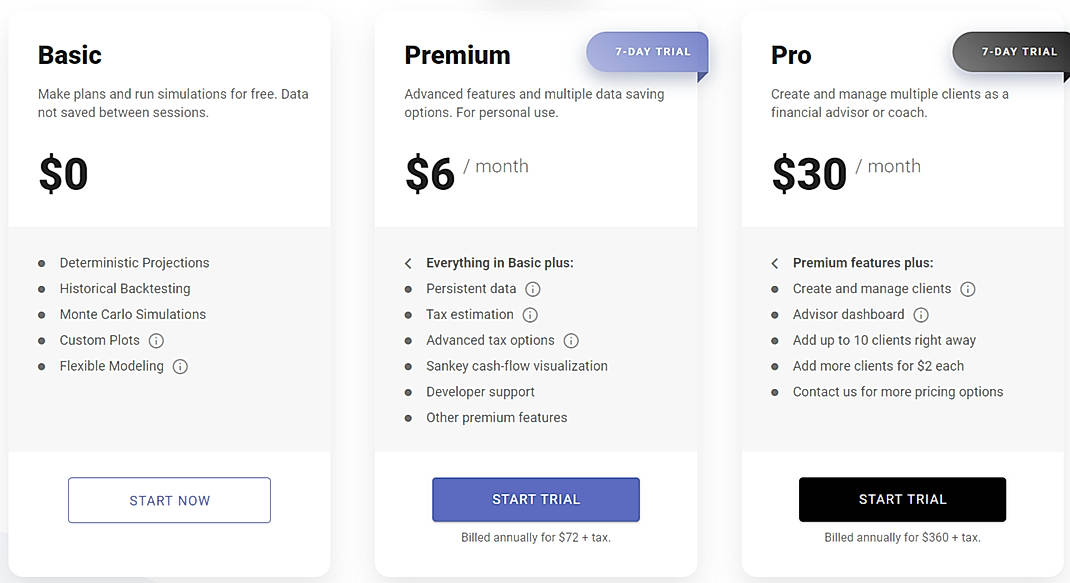Image resolution: width=1070 pixels, height=583 pixels.
Task: Click Billed annually for $72 plus tax
Action: click(535, 537)
